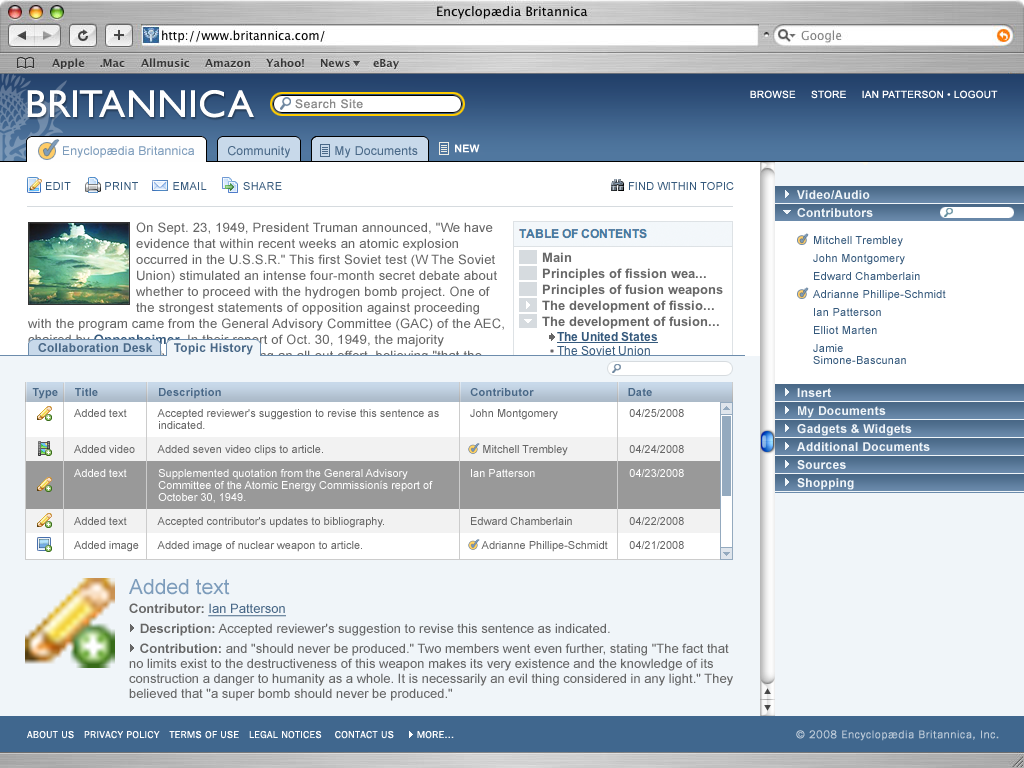Collapse 'The development of fusion...' contents entry
Viewport: 1024px width, 768px height.
(x=528, y=321)
